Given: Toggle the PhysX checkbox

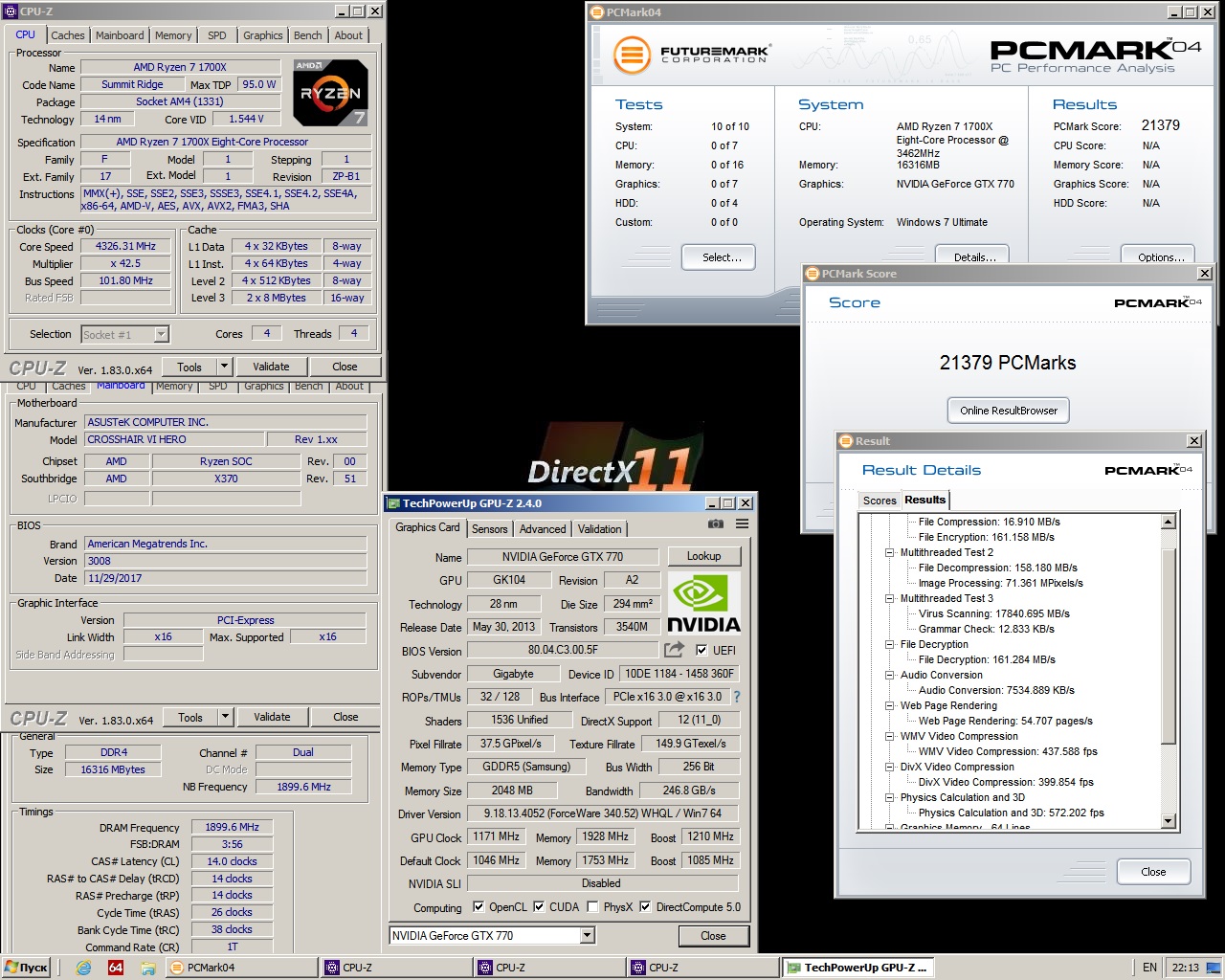Looking at the screenshot, I should click(x=593, y=907).
